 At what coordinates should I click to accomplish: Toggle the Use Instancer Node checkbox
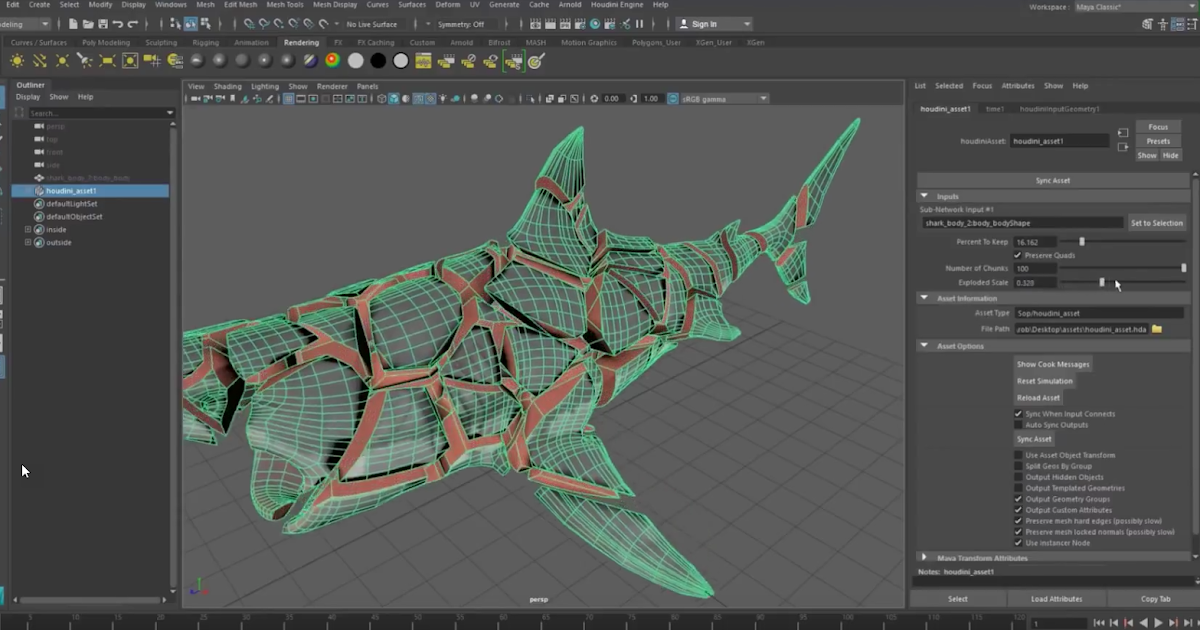click(x=1018, y=543)
